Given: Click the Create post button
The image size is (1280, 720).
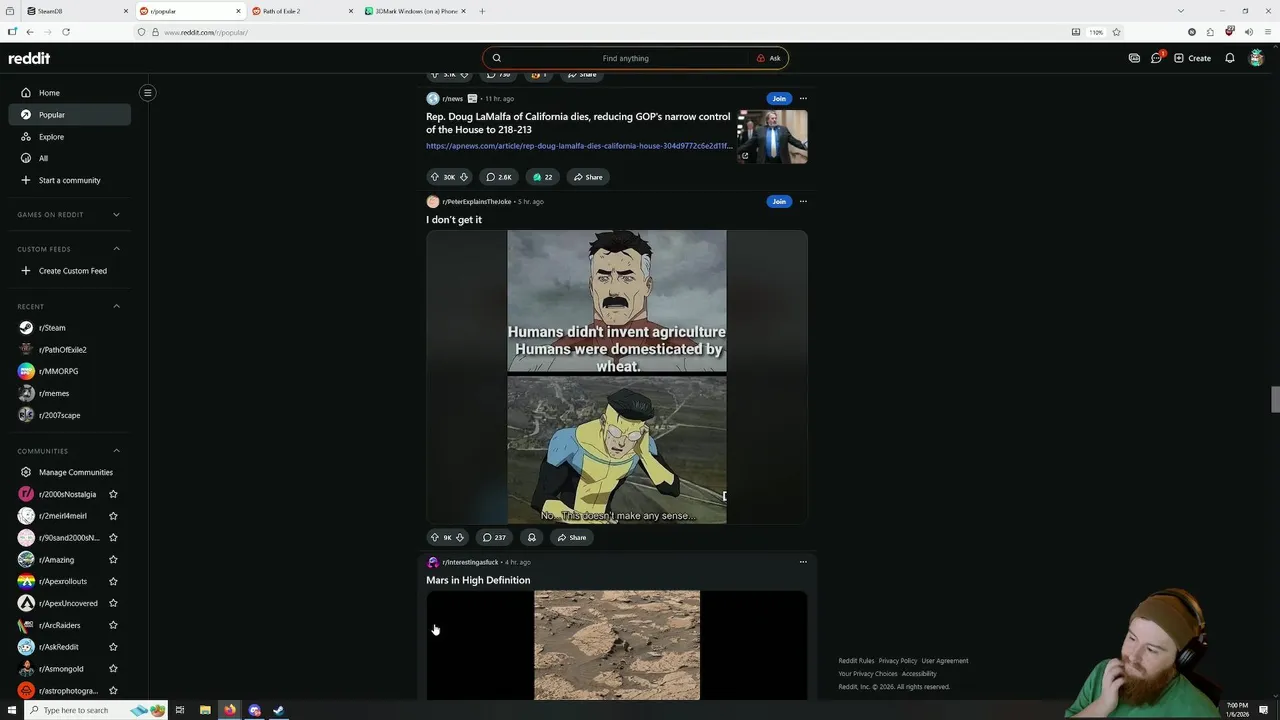Looking at the screenshot, I should tap(1192, 58).
